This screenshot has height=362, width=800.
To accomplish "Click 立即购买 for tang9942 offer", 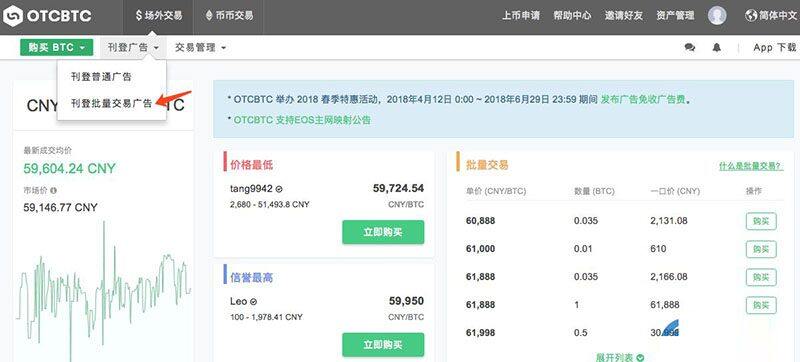I will click(x=383, y=232).
